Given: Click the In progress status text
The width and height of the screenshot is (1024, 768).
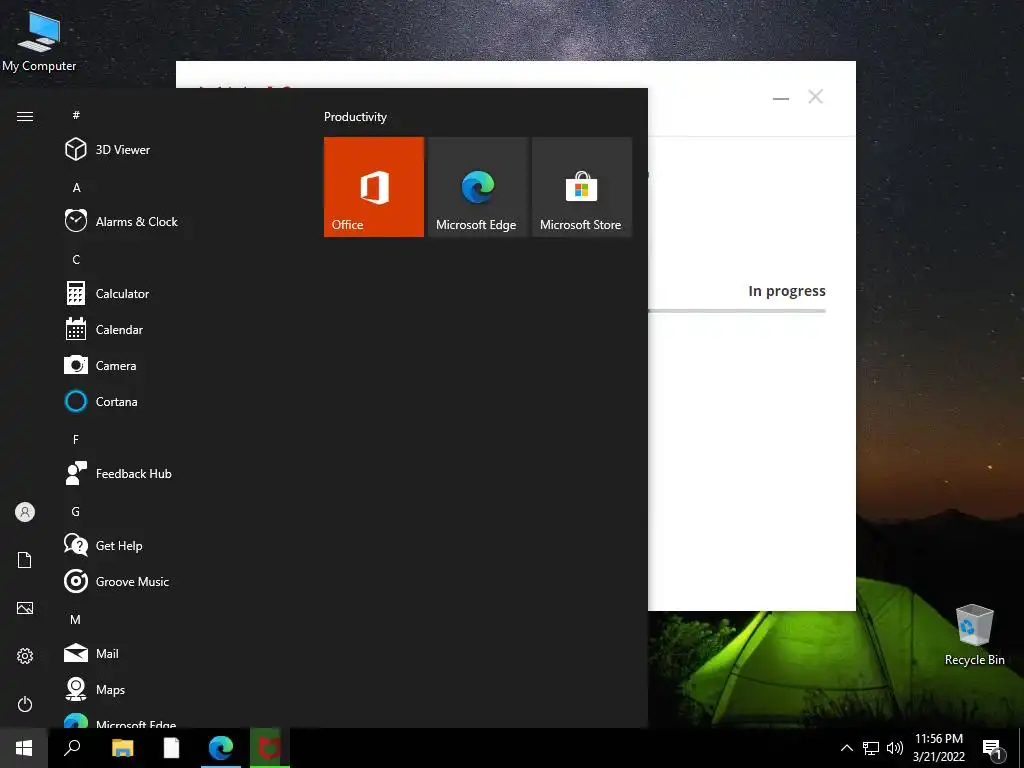Looking at the screenshot, I should 786,291.
